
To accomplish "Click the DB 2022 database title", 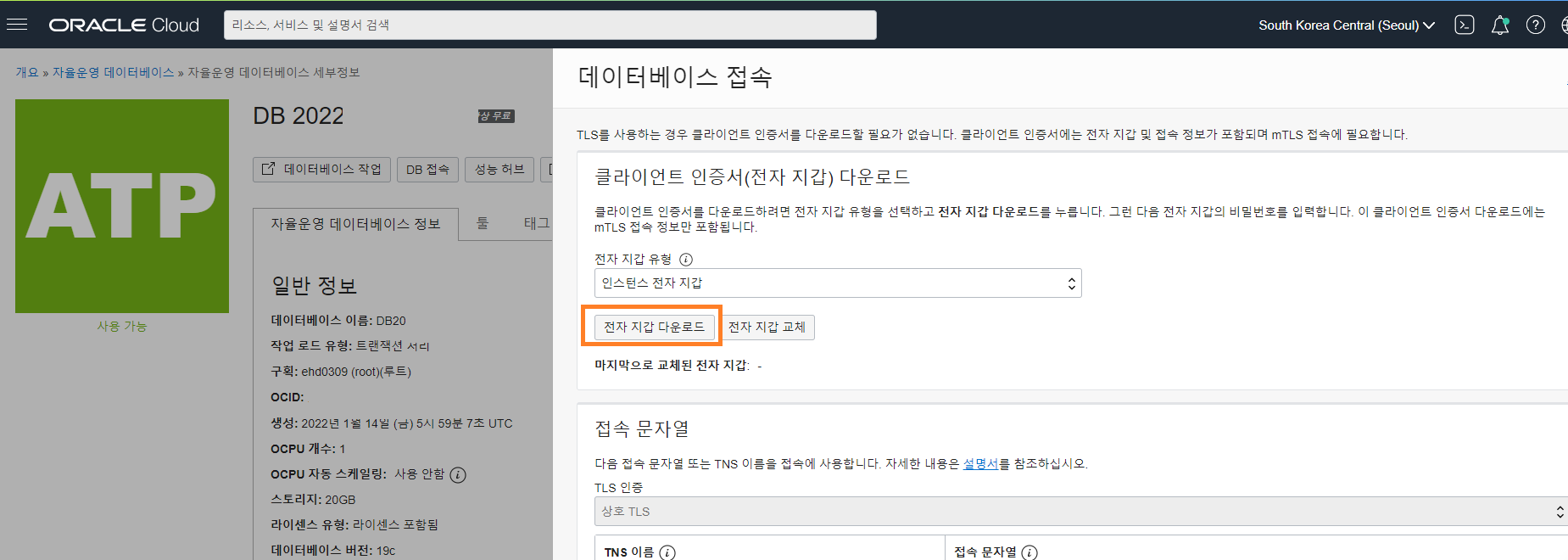I will coord(299,115).
